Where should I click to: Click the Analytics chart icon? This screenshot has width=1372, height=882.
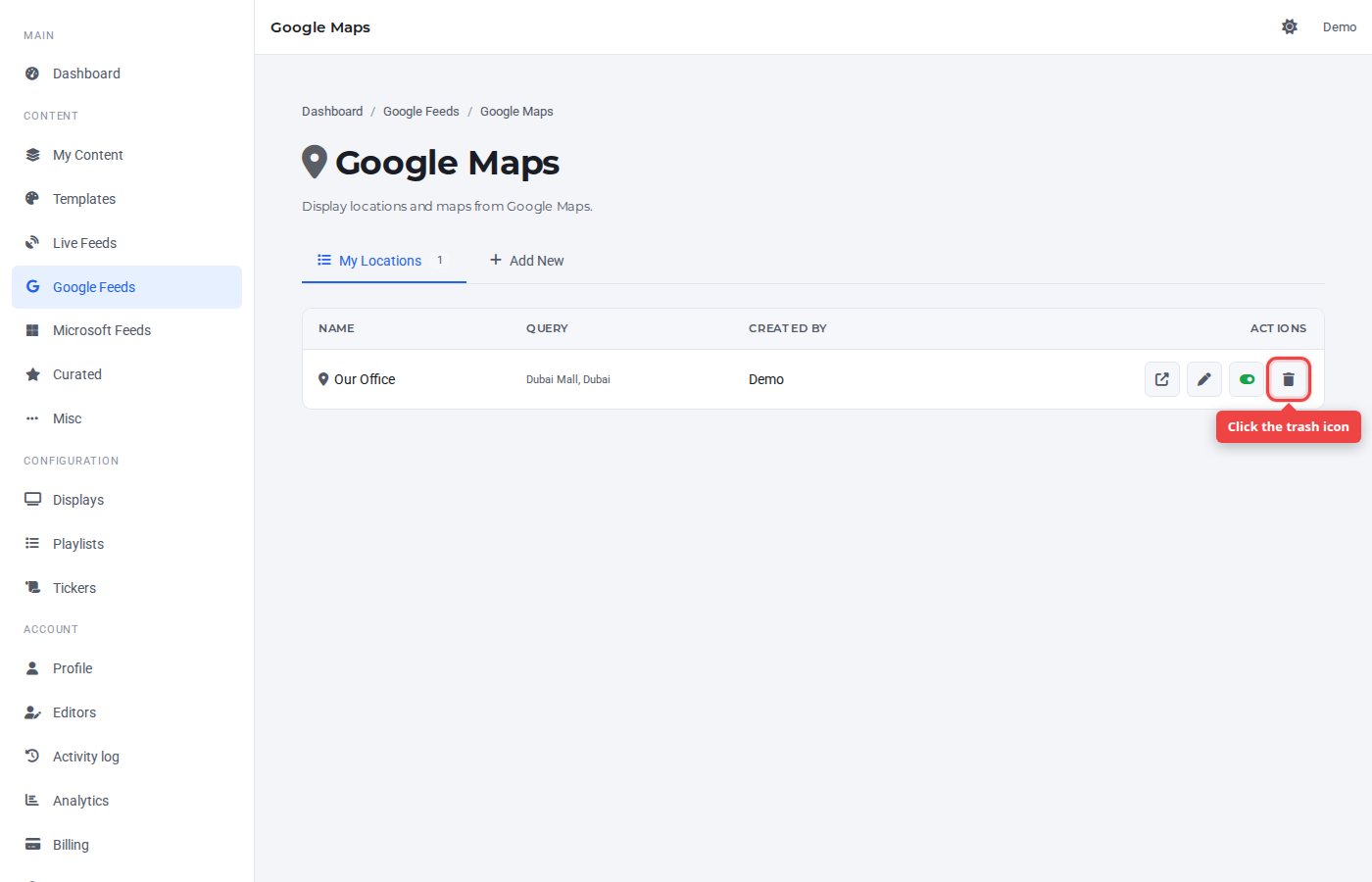pos(32,801)
